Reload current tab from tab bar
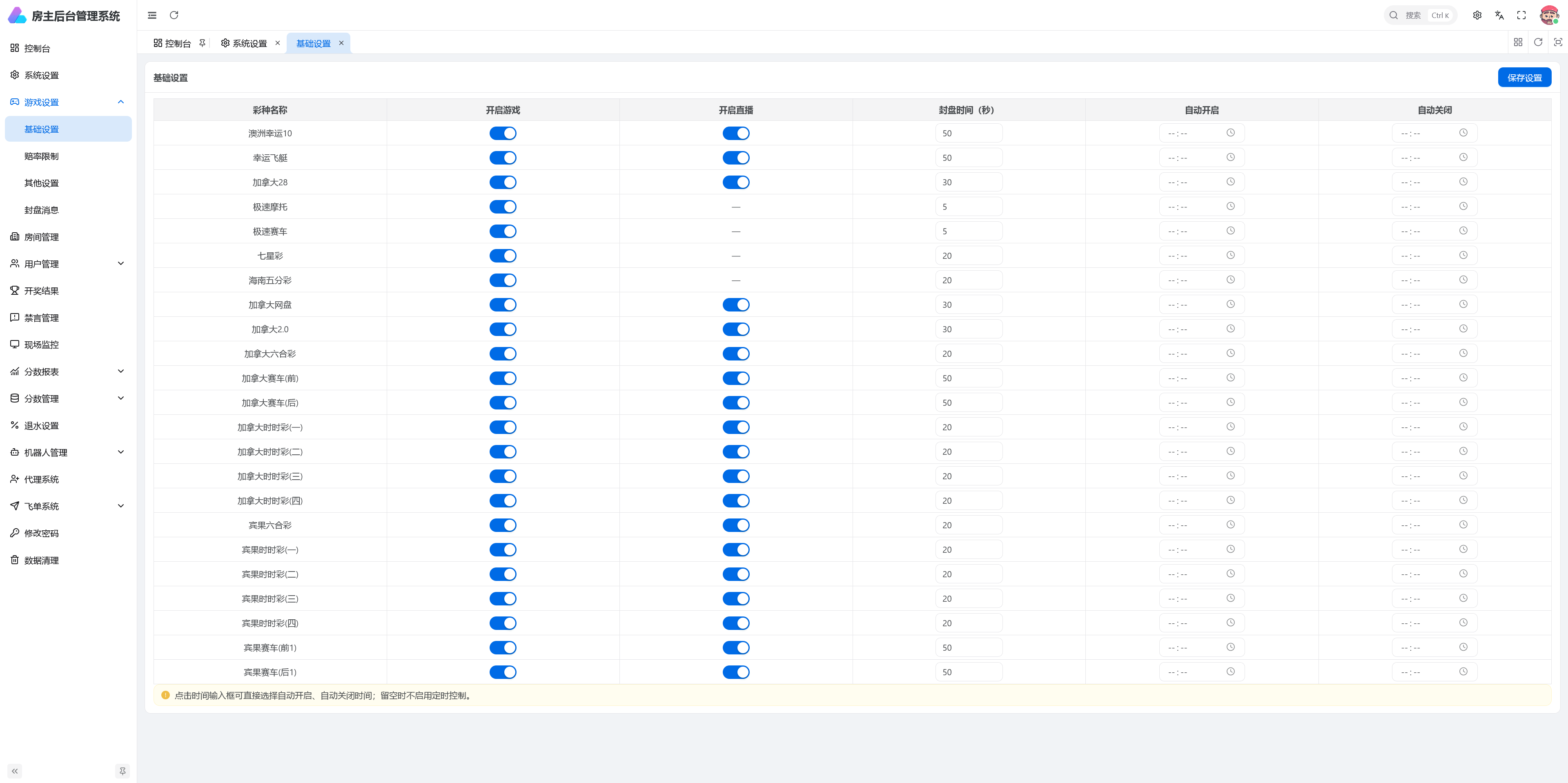The width and height of the screenshot is (1568, 783). point(1538,42)
